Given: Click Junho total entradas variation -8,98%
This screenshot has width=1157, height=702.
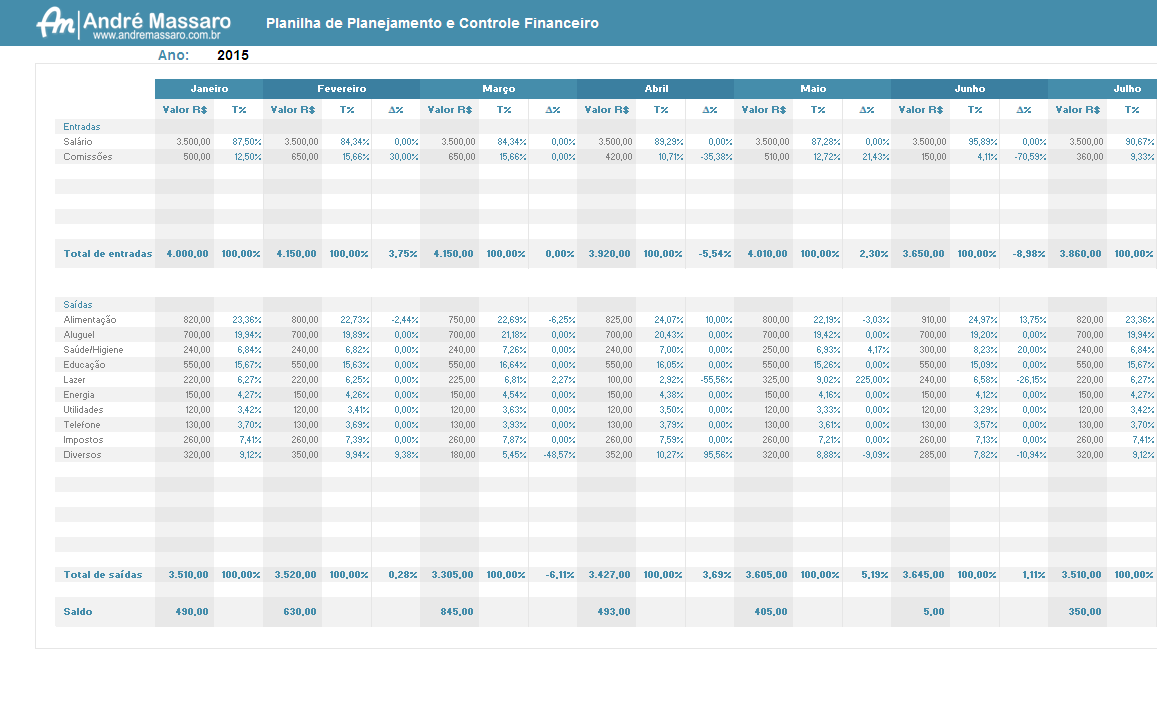Looking at the screenshot, I should tap(1029, 253).
